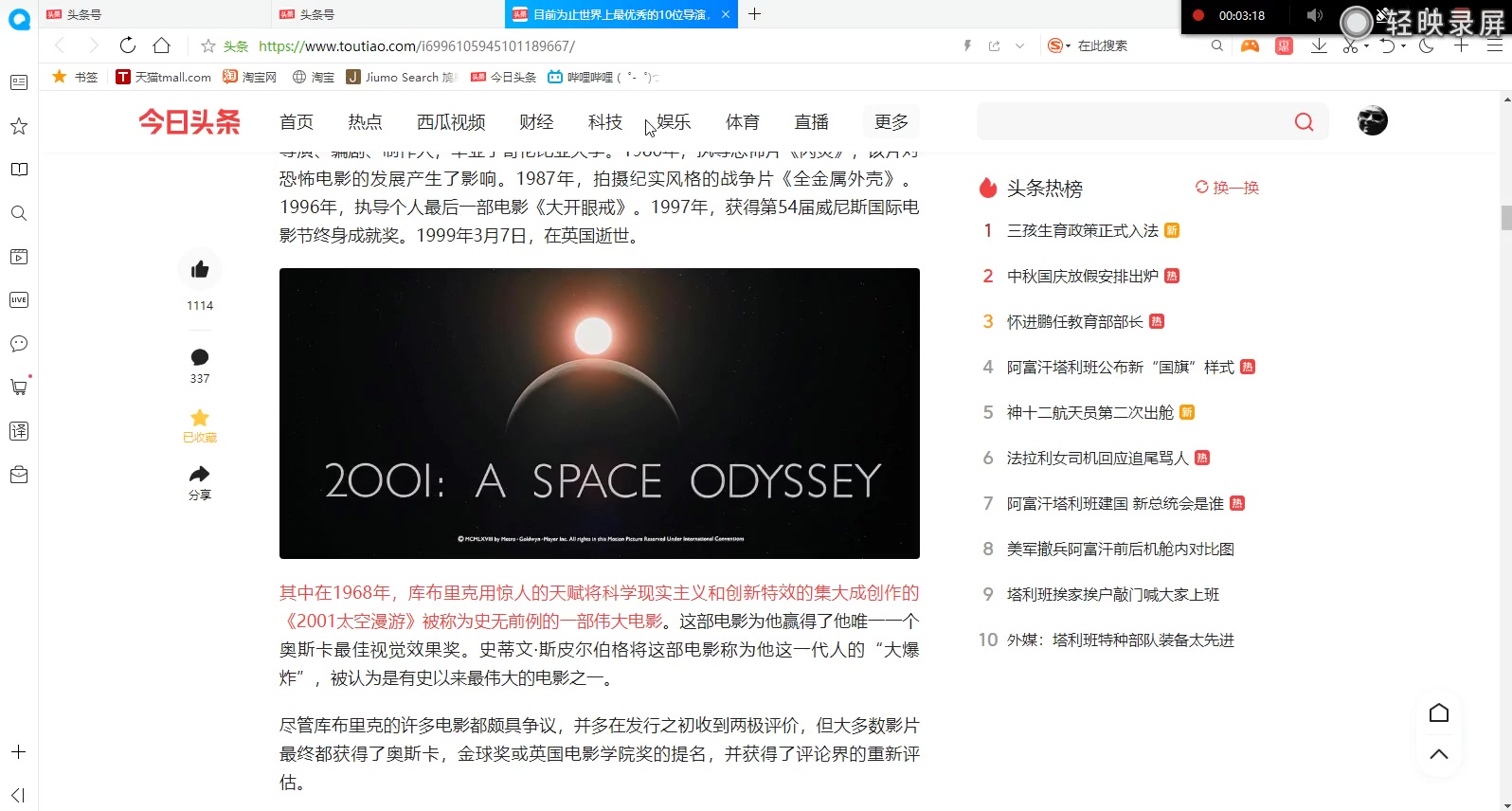This screenshot has height=811, width=1512.
Task: Click the 今日头条 red logo
Action: point(189,121)
